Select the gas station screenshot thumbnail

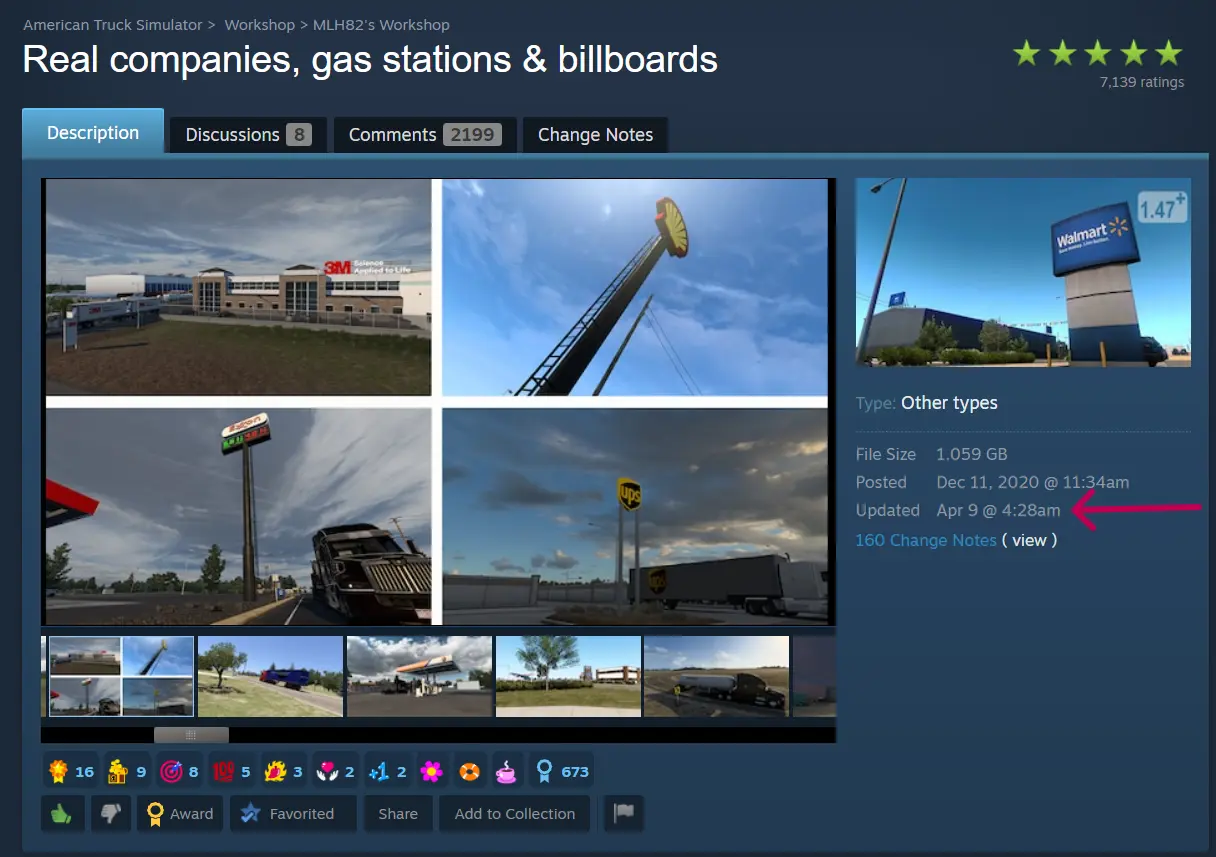pyautogui.click(x=419, y=676)
